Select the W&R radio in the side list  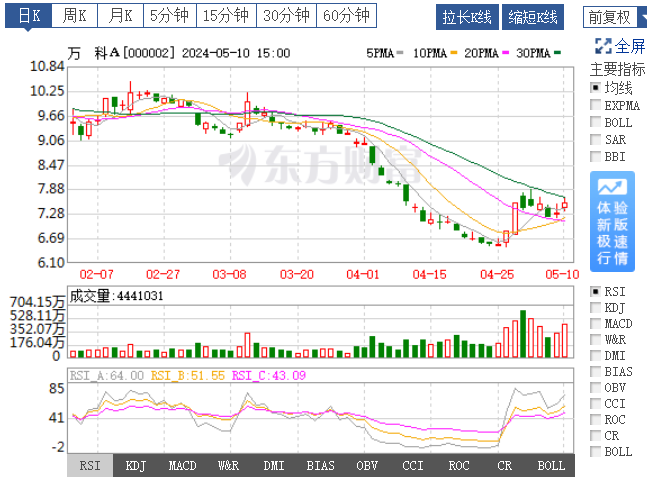(595, 339)
